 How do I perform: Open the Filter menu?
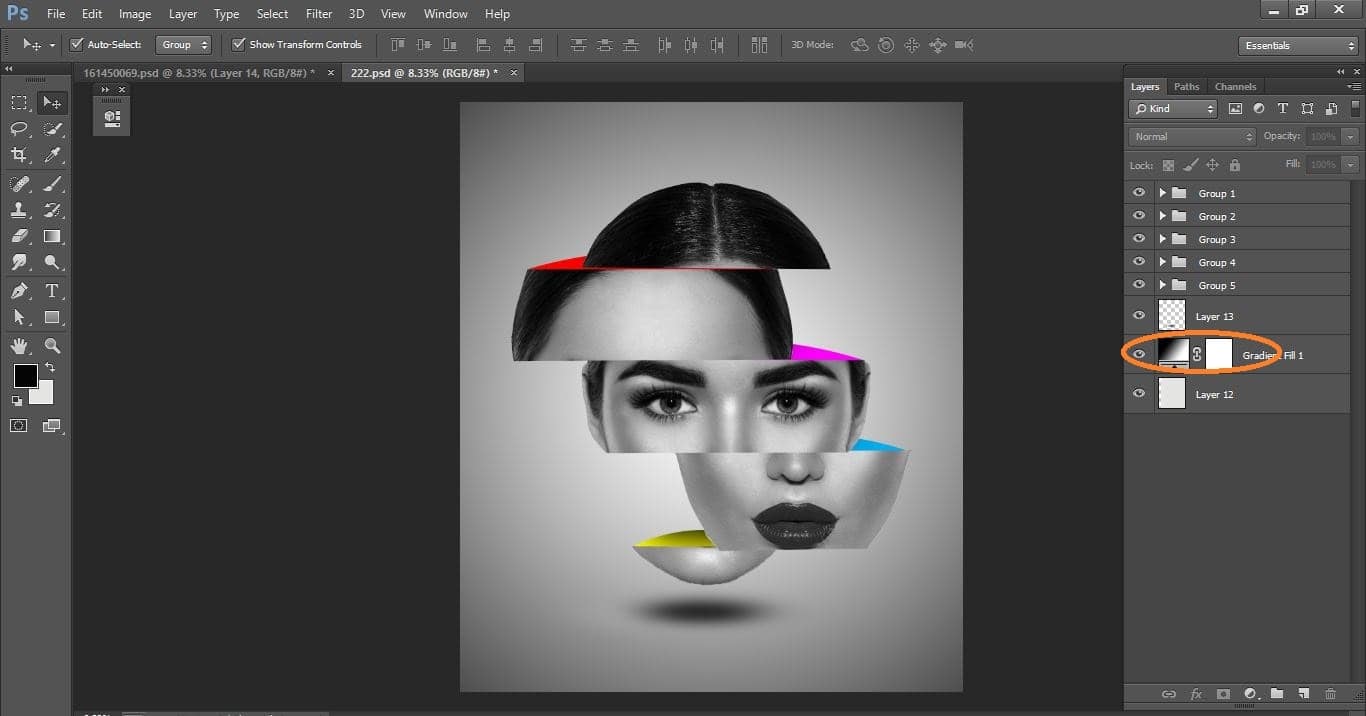tap(318, 13)
